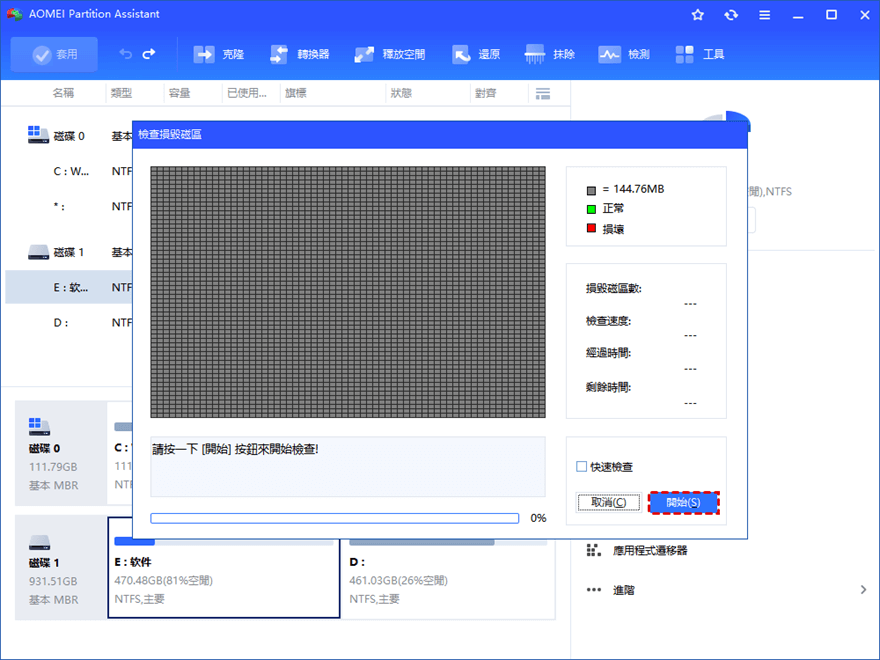Click the 應用程式遷移器 grid icon
880x660 pixels.
pos(593,551)
